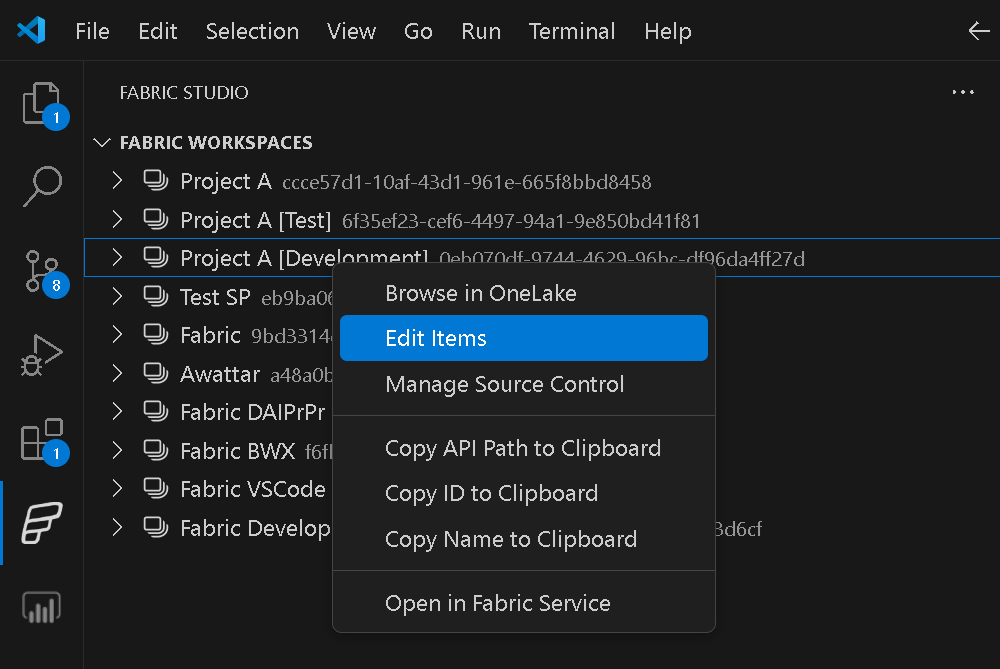Open the Extensions view icon
Viewport: 1000px width, 669px height.
click(x=42, y=439)
